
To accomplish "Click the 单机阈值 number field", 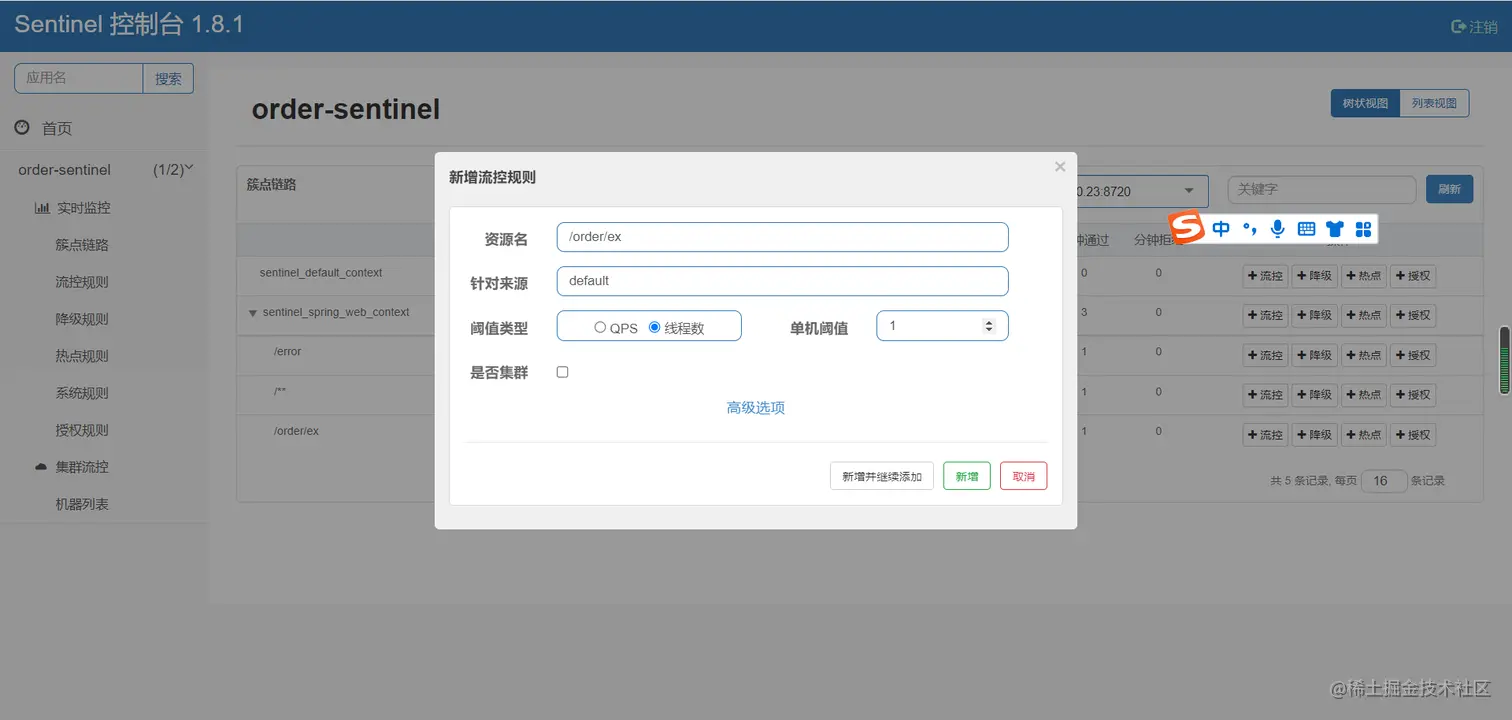I will pos(942,326).
